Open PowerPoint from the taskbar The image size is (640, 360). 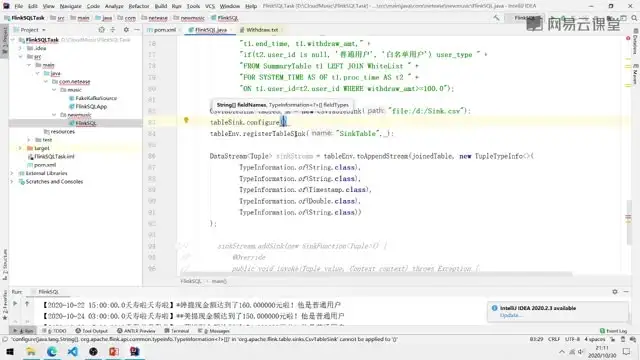[114, 351]
